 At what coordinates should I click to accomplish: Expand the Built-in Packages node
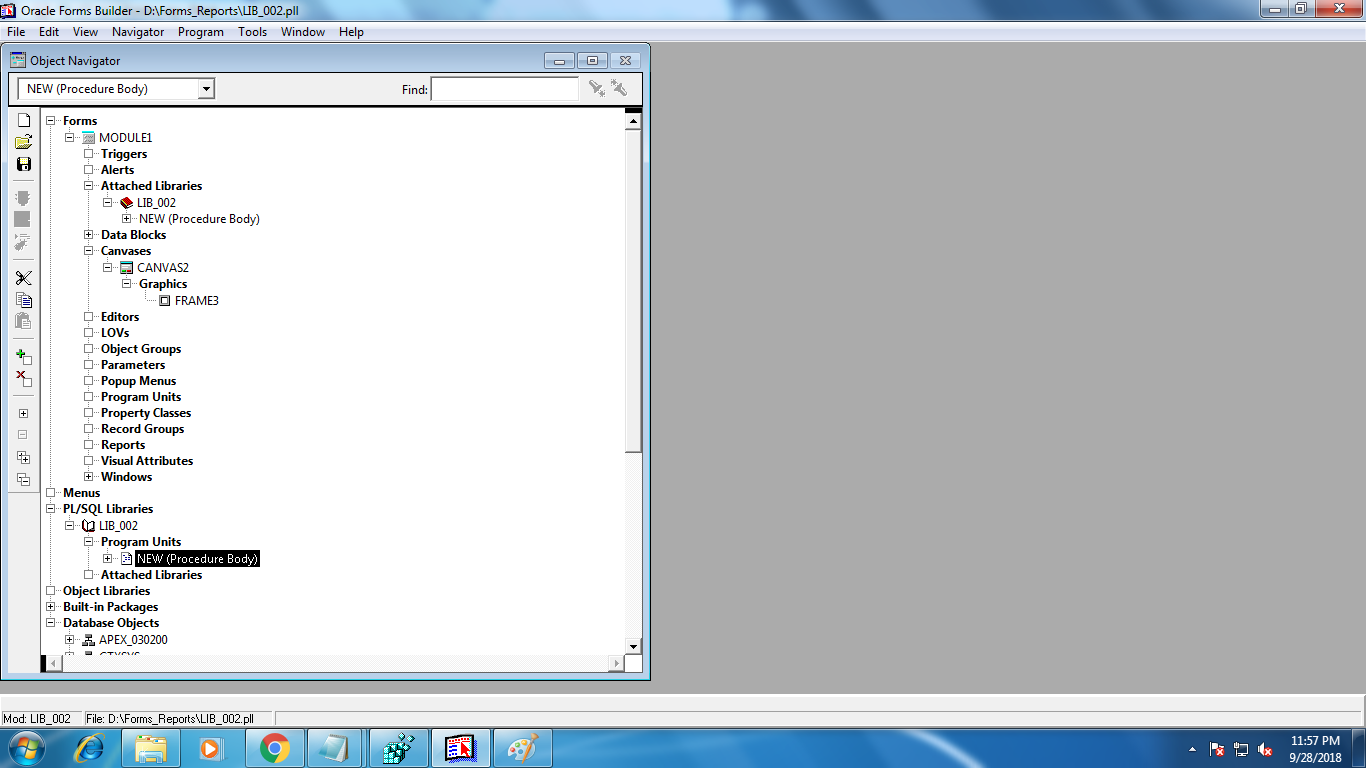pos(51,607)
